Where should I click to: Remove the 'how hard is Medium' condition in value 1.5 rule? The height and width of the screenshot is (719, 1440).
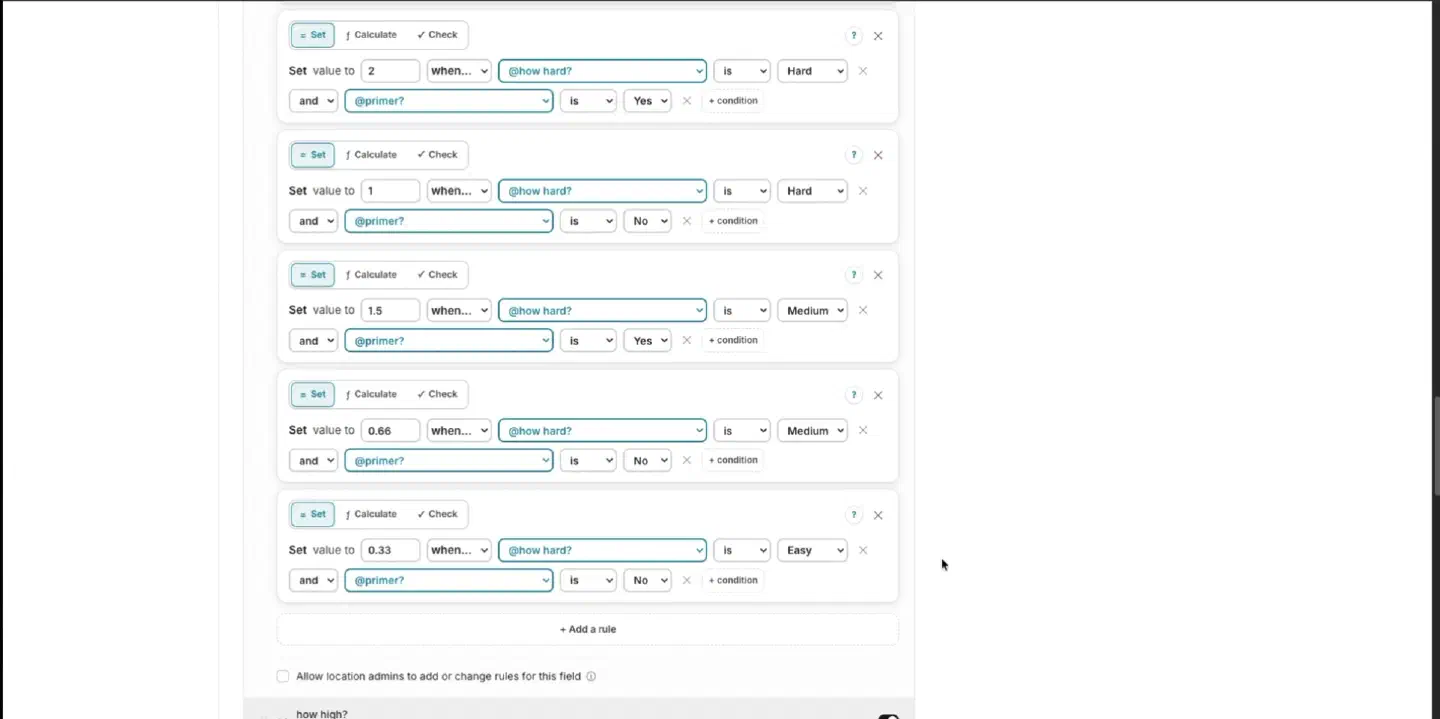(x=863, y=310)
